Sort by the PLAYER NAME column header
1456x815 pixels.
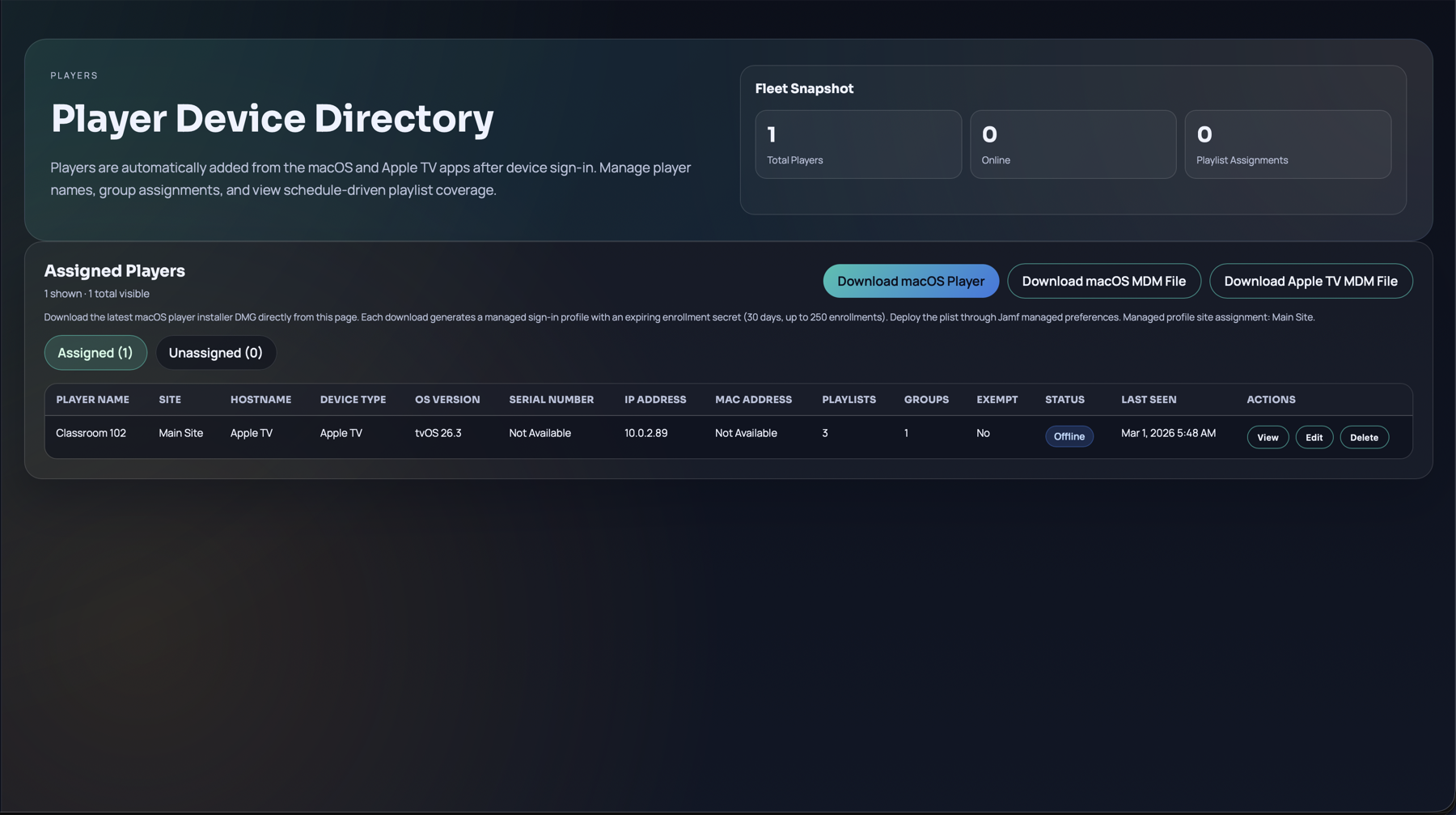pos(92,399)
